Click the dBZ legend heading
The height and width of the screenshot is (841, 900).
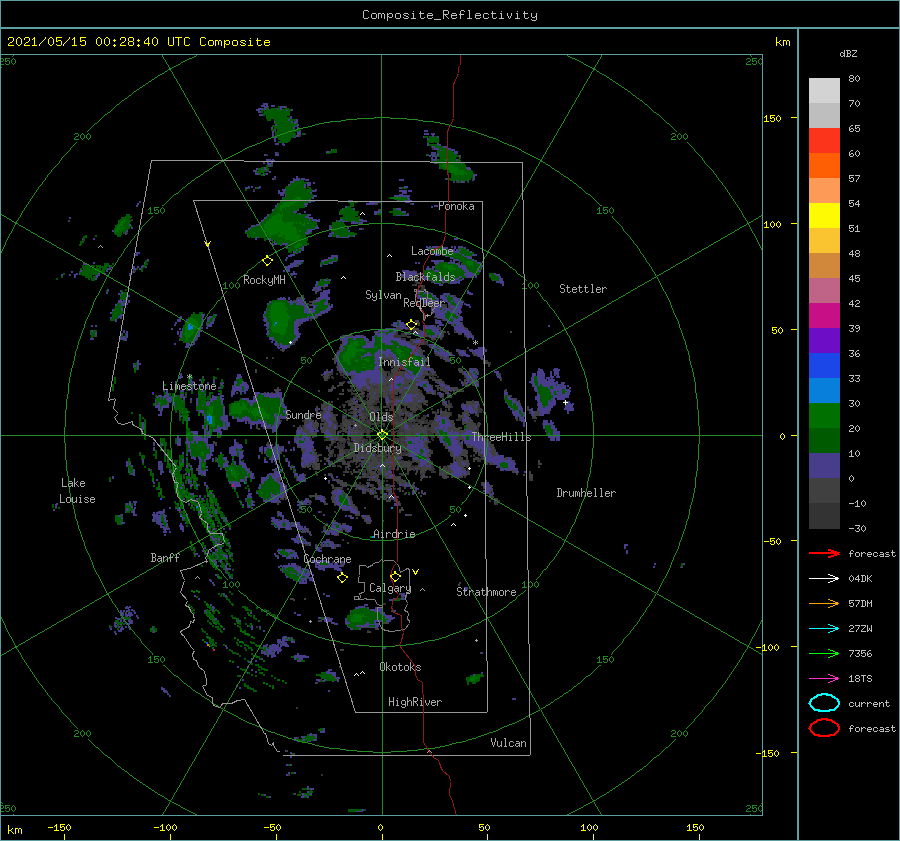click(x=848, y=53)
